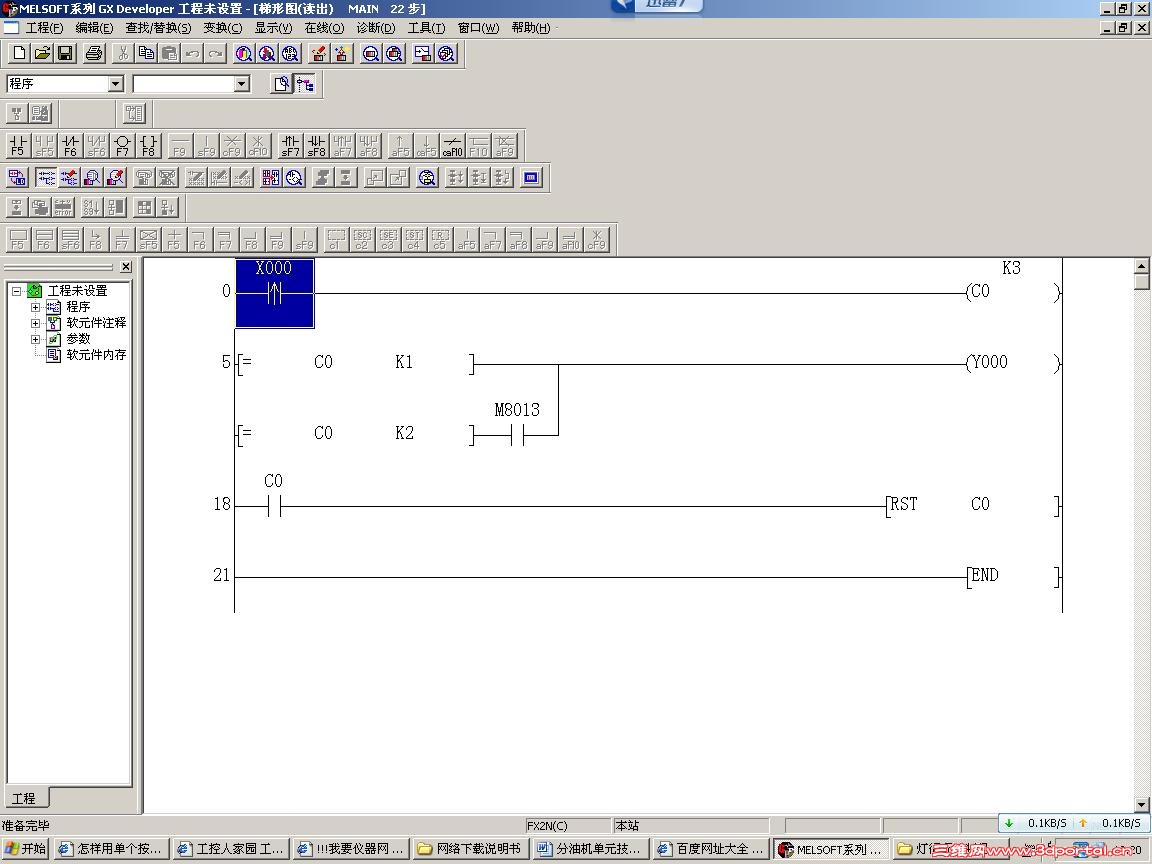Open the 查找/替换(S) menu
The image size is (1152, 864).
(158, 28)
